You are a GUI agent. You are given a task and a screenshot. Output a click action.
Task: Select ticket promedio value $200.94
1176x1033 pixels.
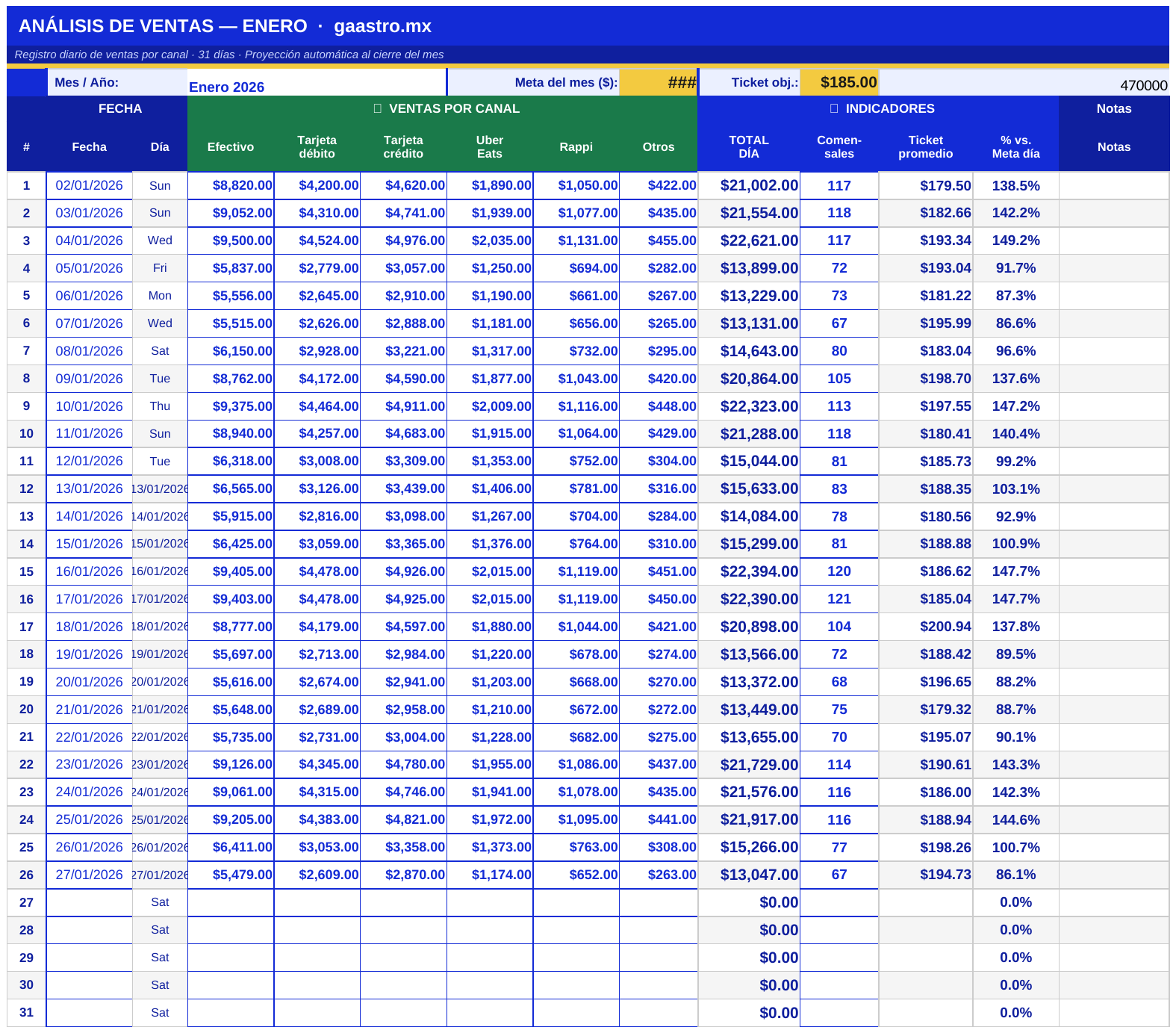(926, 627)
